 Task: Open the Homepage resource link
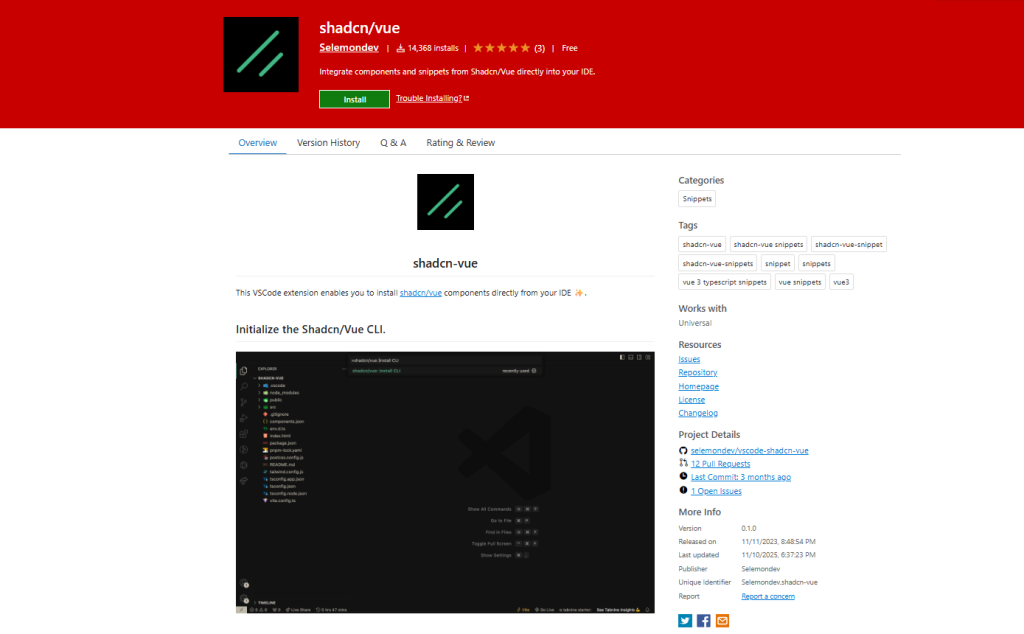point(698,386)
